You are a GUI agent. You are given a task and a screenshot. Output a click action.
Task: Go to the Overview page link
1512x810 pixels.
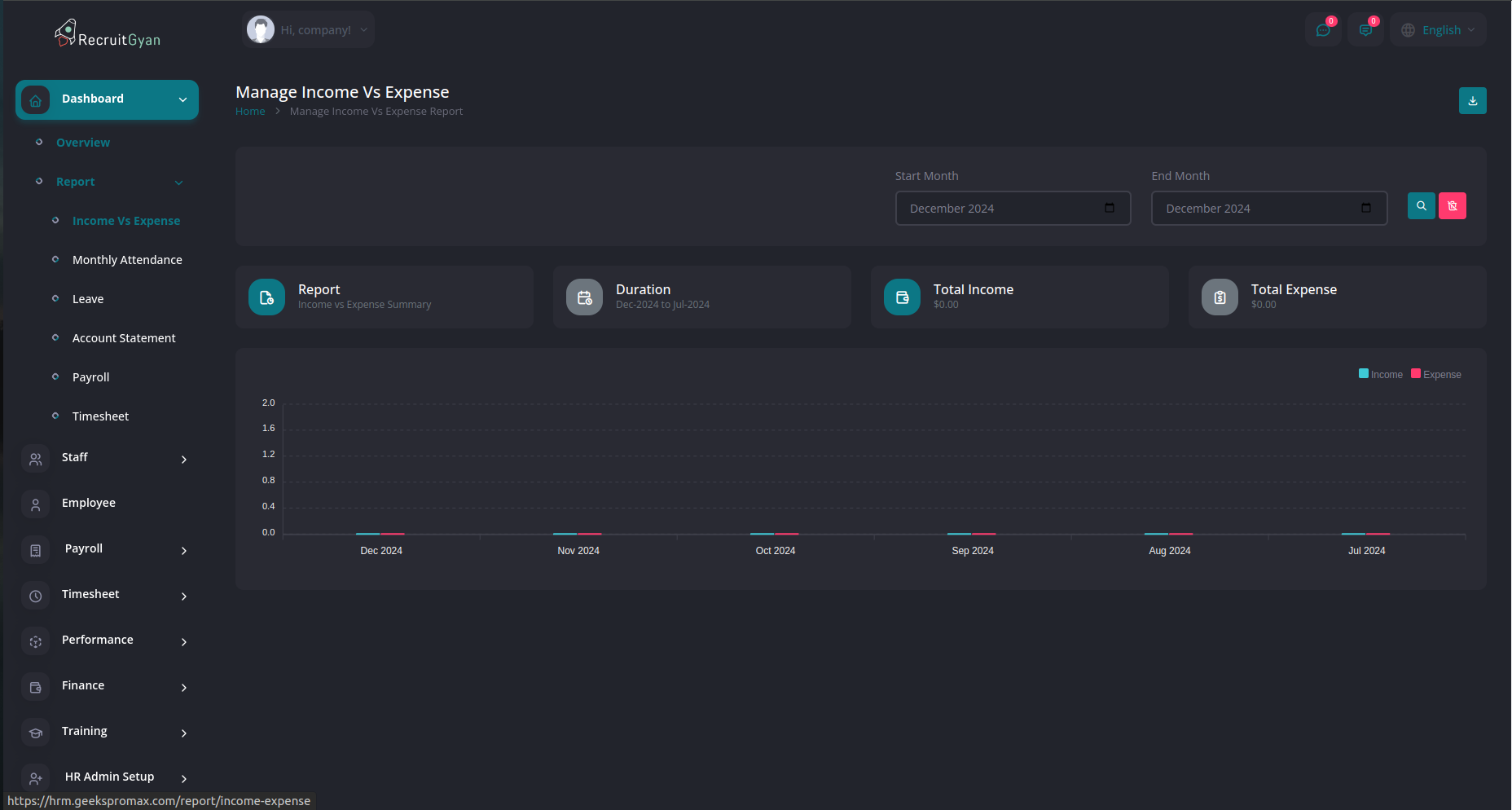(83, 143)
